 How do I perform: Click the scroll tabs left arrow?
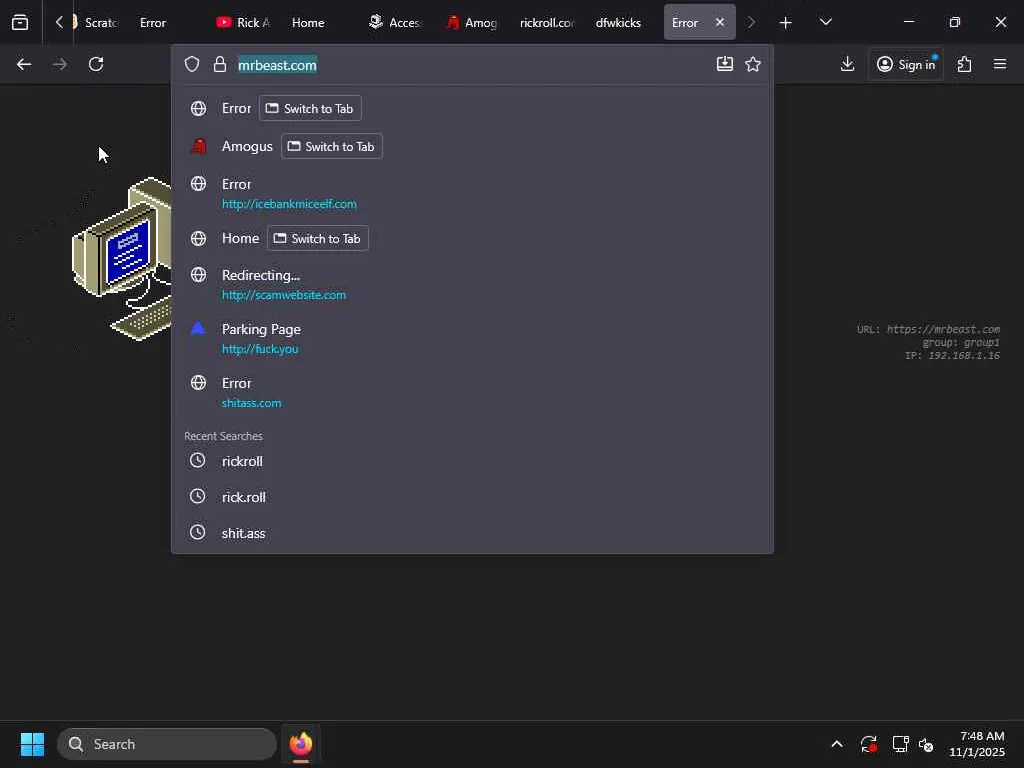[x=59, y=22]
